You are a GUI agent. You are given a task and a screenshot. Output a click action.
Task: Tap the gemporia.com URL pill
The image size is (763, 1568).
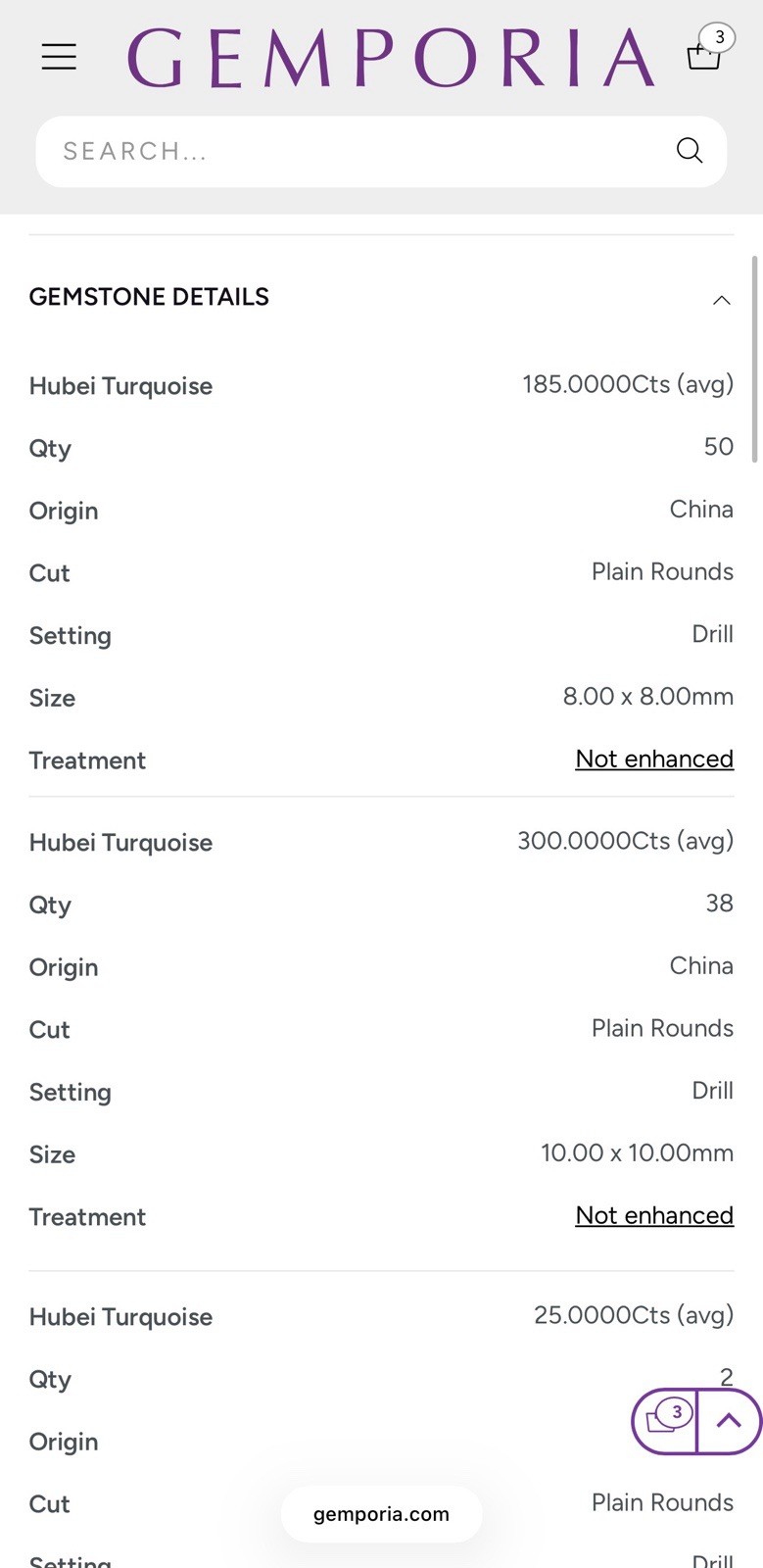[x=381, y=1514]
